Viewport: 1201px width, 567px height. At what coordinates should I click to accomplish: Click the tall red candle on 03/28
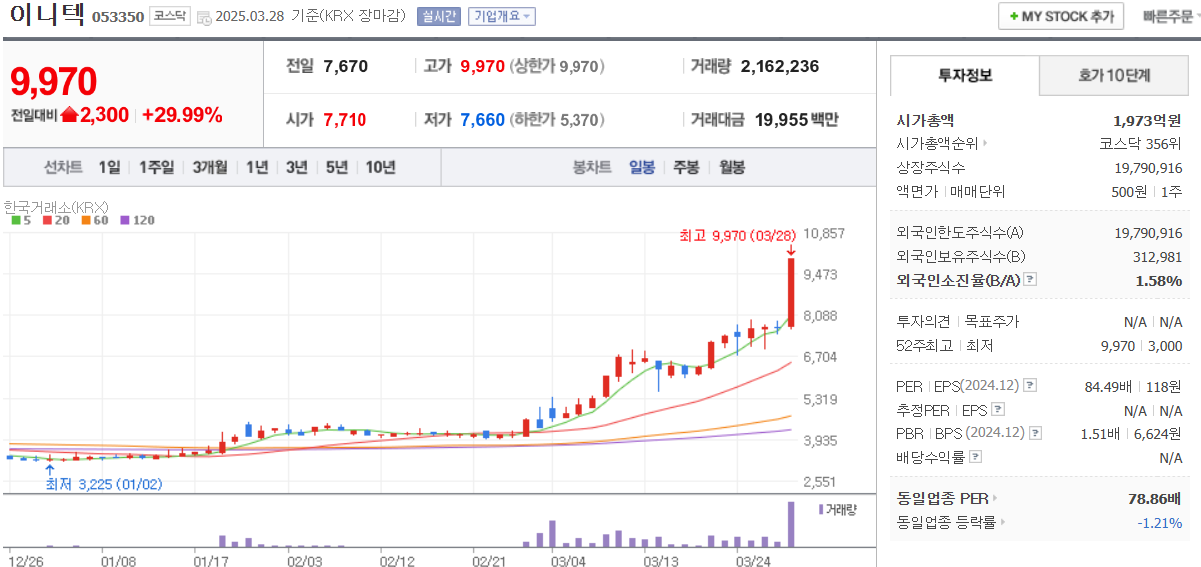click(791, 292)
